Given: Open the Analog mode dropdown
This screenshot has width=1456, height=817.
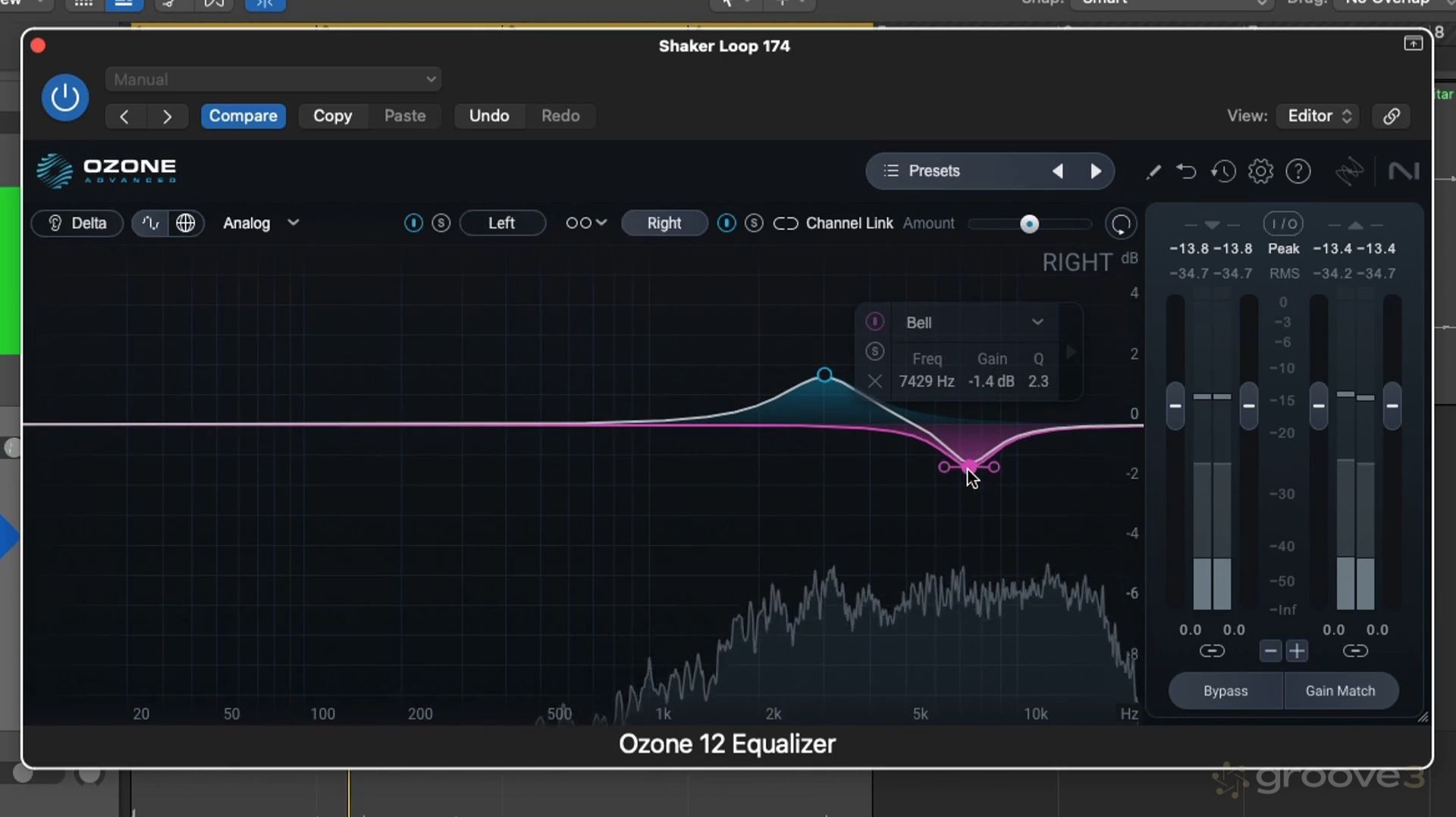Looking at the screenshot, I should (x=261, y=224).
